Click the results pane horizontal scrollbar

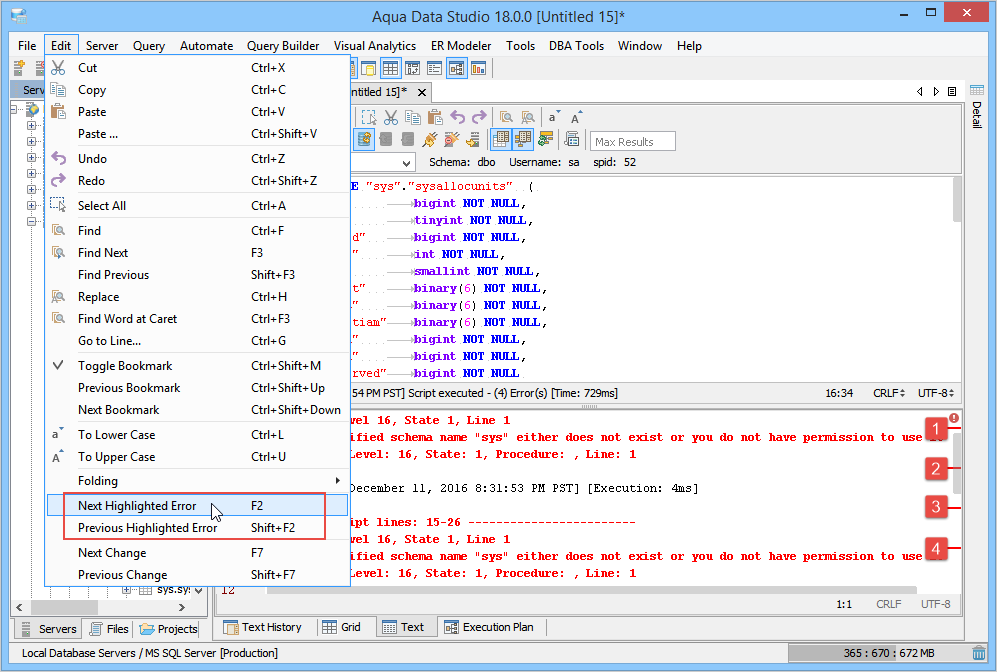[591, 590]
